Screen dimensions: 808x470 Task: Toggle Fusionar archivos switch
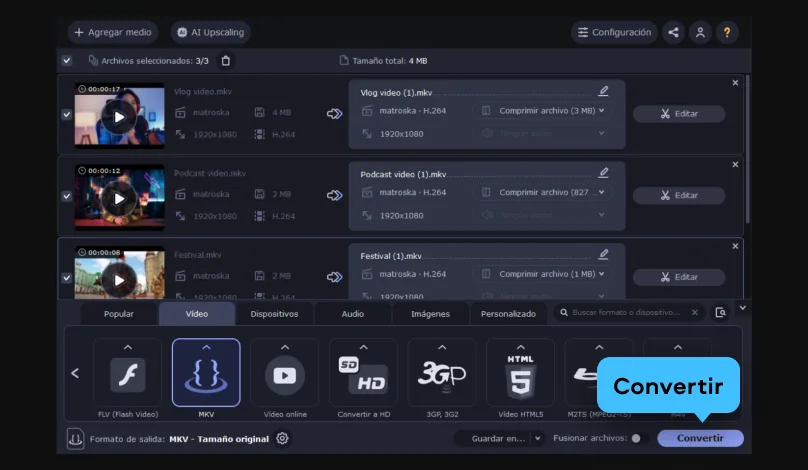[639, 438]
